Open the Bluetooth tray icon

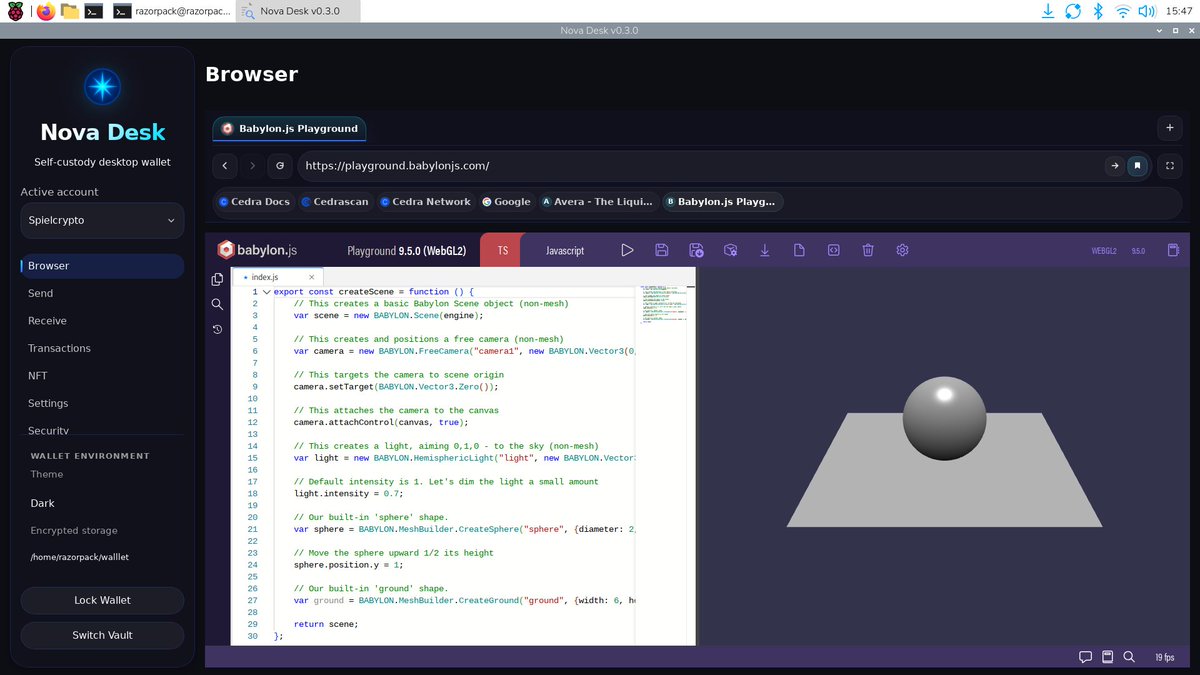[1097, 11]
